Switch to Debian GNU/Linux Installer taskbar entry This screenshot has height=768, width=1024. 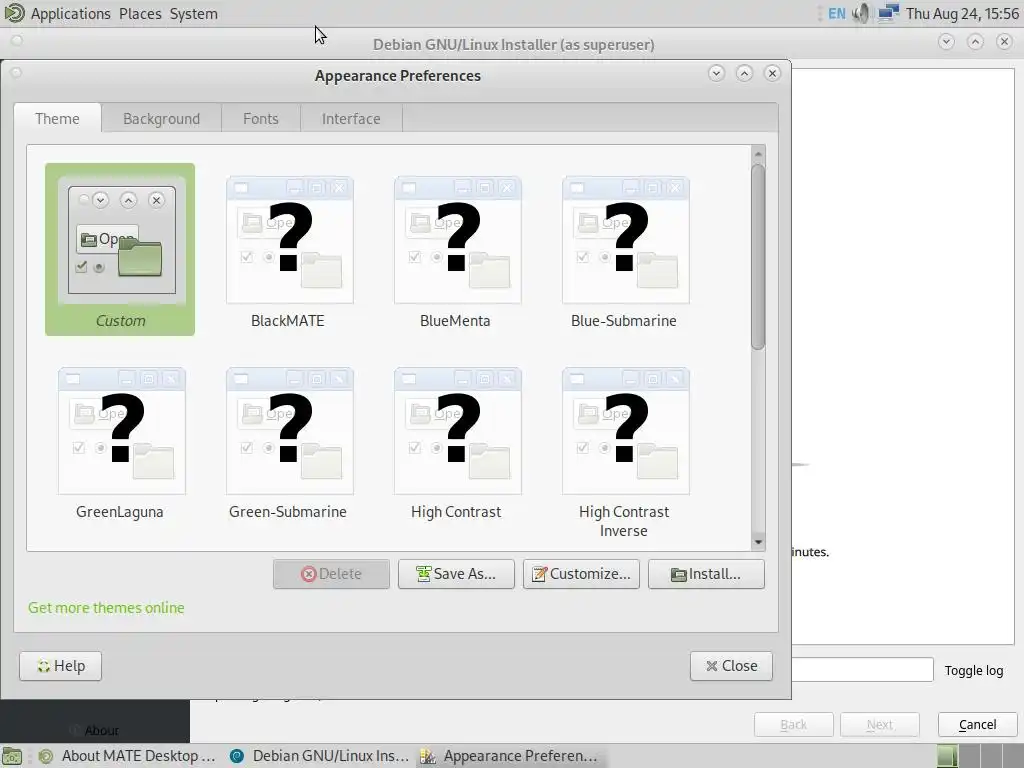pyautogui.click(x=320, y=756)
